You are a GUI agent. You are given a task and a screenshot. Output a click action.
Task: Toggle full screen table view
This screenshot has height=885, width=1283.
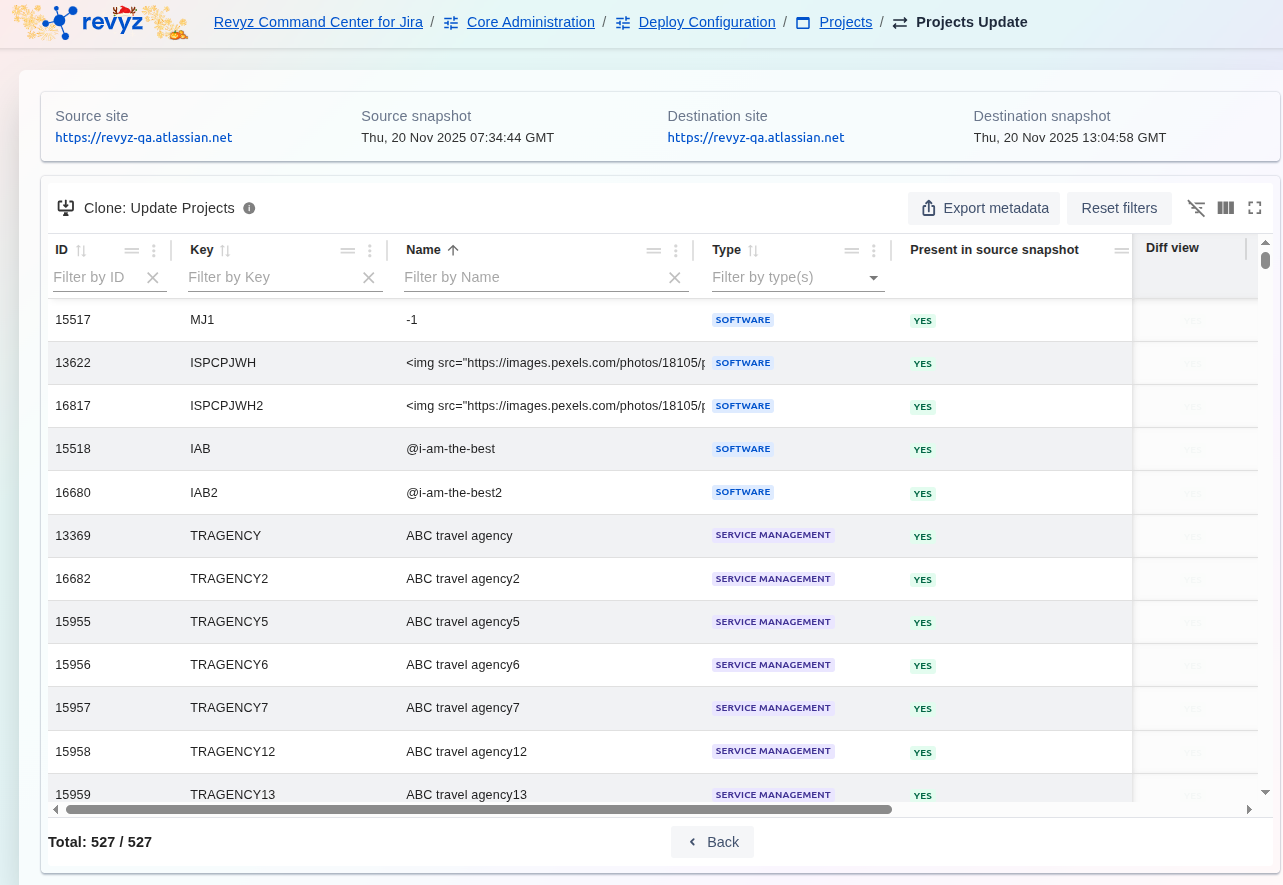pos(1255,208)
